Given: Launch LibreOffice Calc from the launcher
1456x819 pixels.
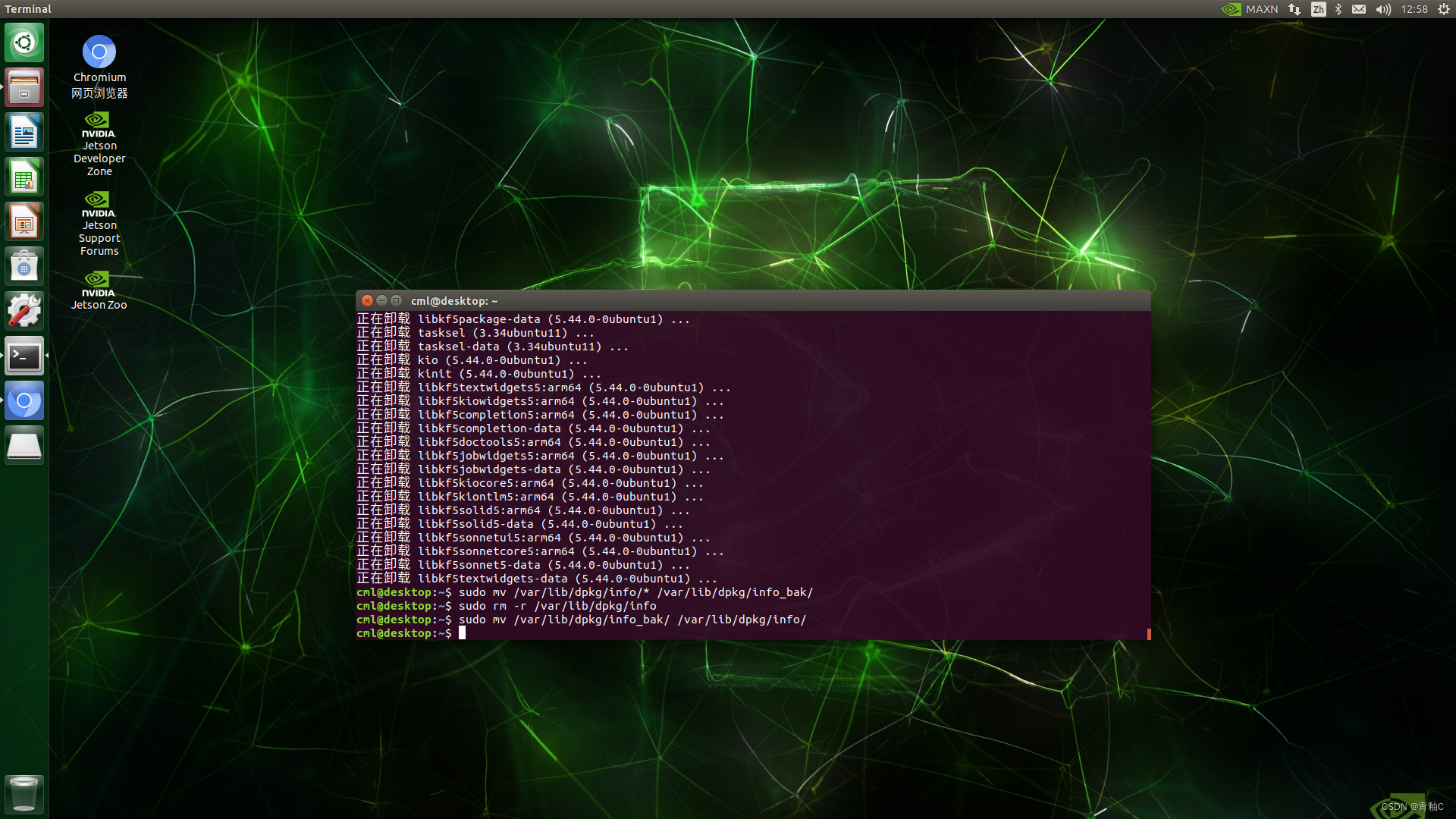Looking at the screenshot, I should [x=24, y=177].
